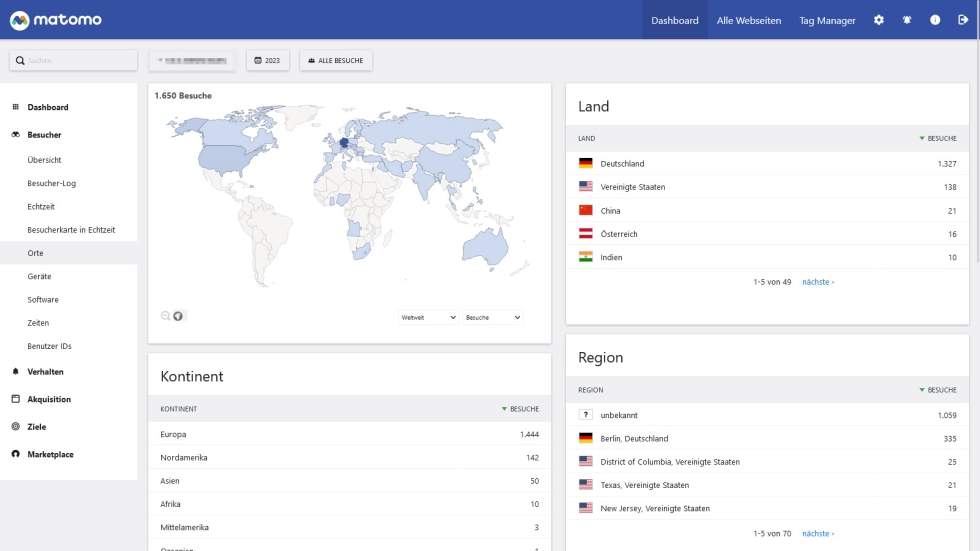Open the Weltweit map region dropdown
Screen dimensions: 980x551
click(x=428, y=317)
